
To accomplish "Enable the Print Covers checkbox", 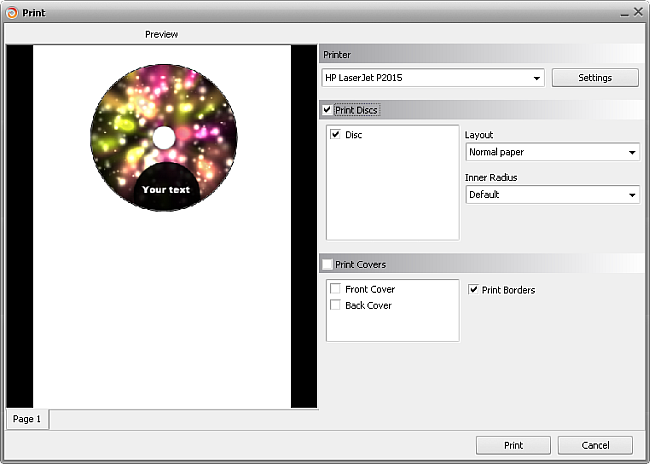I will pos(327,264).
